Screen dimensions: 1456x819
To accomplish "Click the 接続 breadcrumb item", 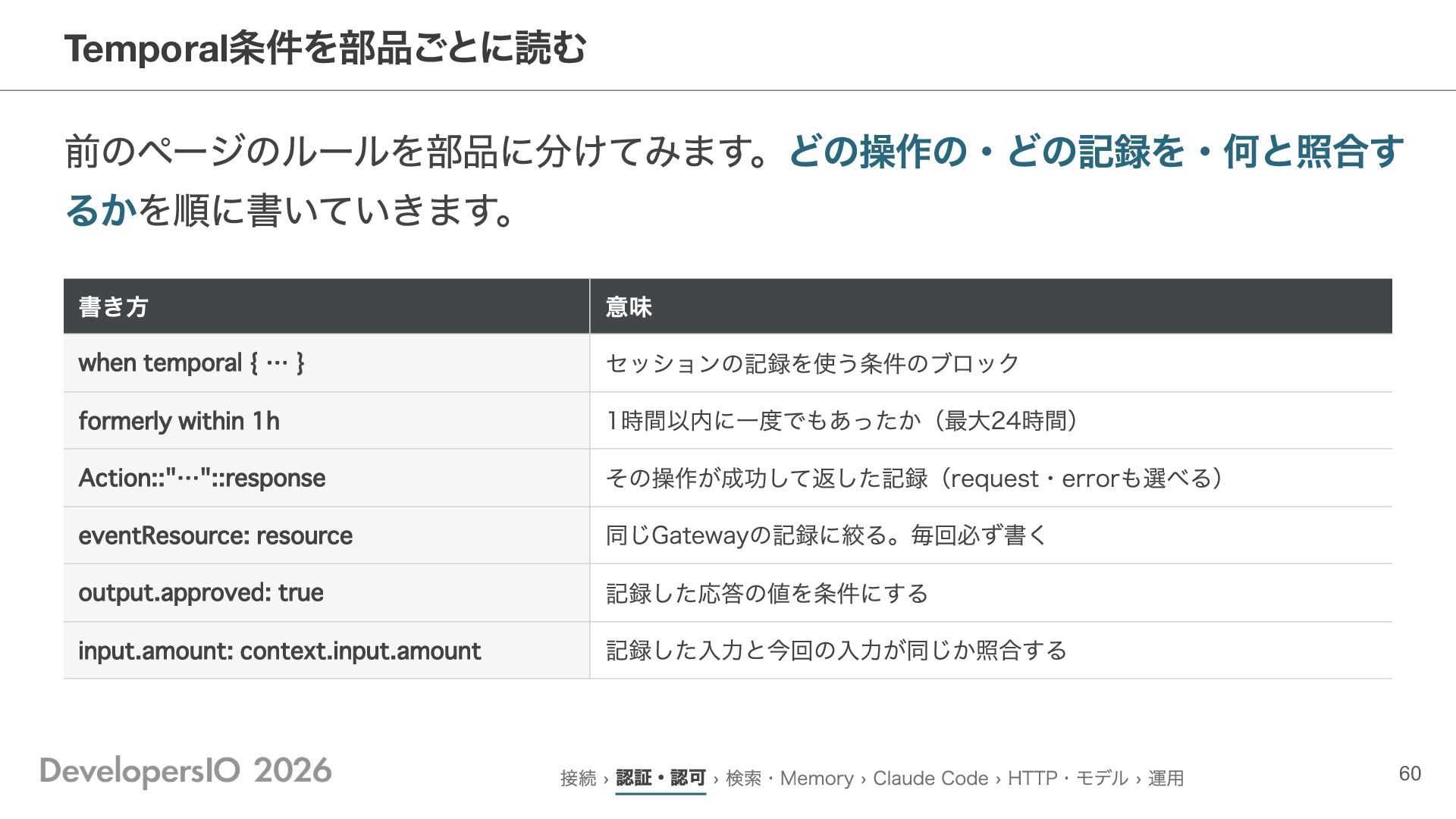I will tap(578, 778).
